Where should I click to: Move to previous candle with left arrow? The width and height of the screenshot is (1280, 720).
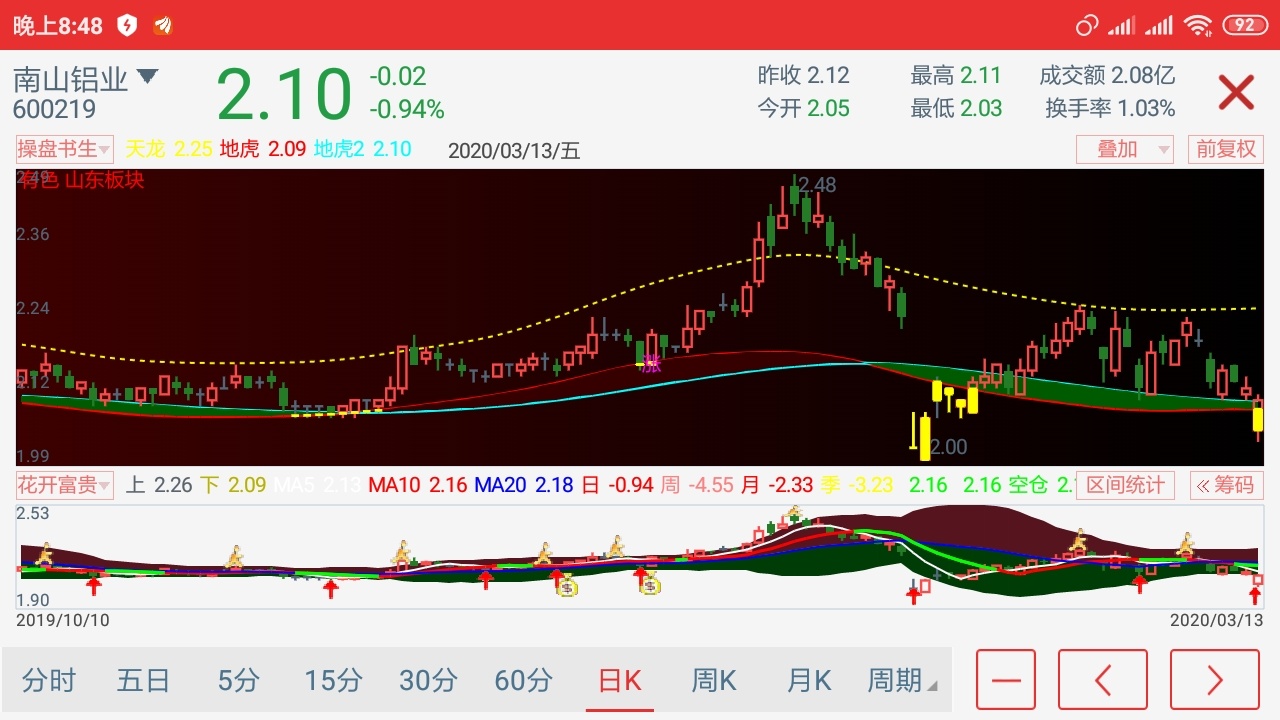pos(1103,680)
